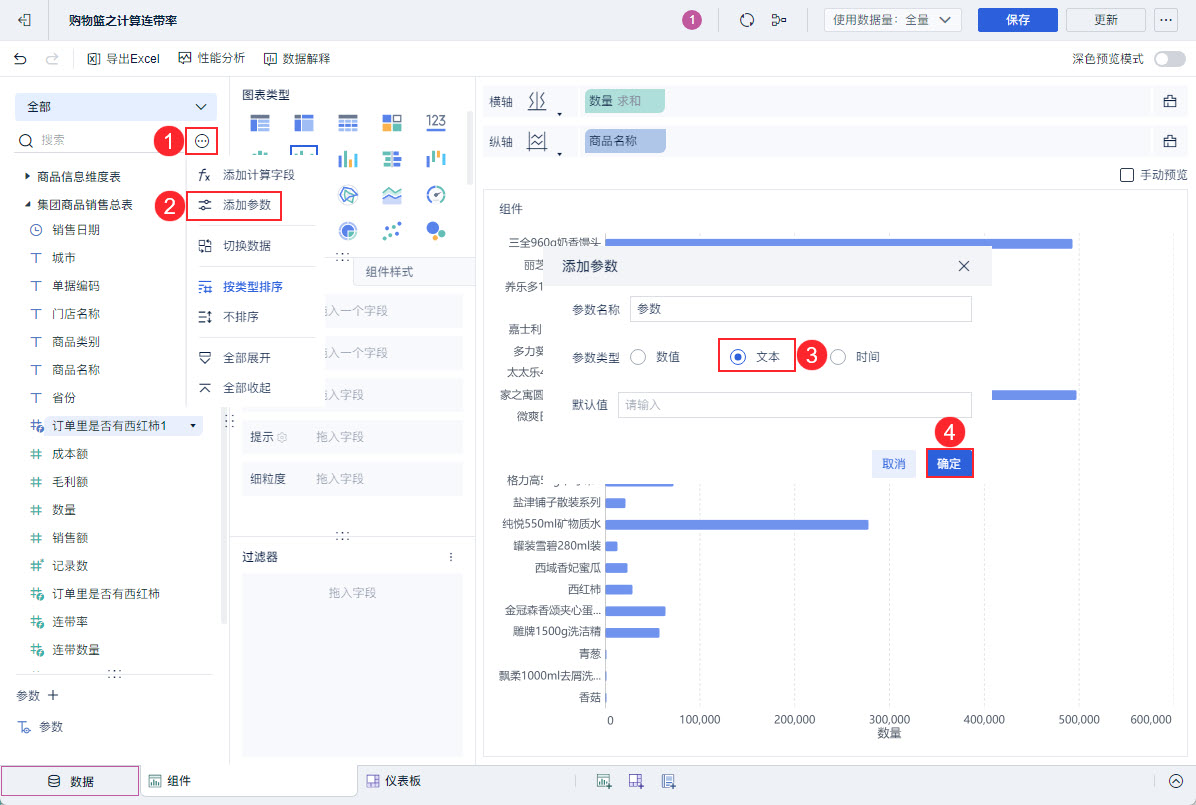
Task: Click the 确定 confirm button
Action: point(949,463)
